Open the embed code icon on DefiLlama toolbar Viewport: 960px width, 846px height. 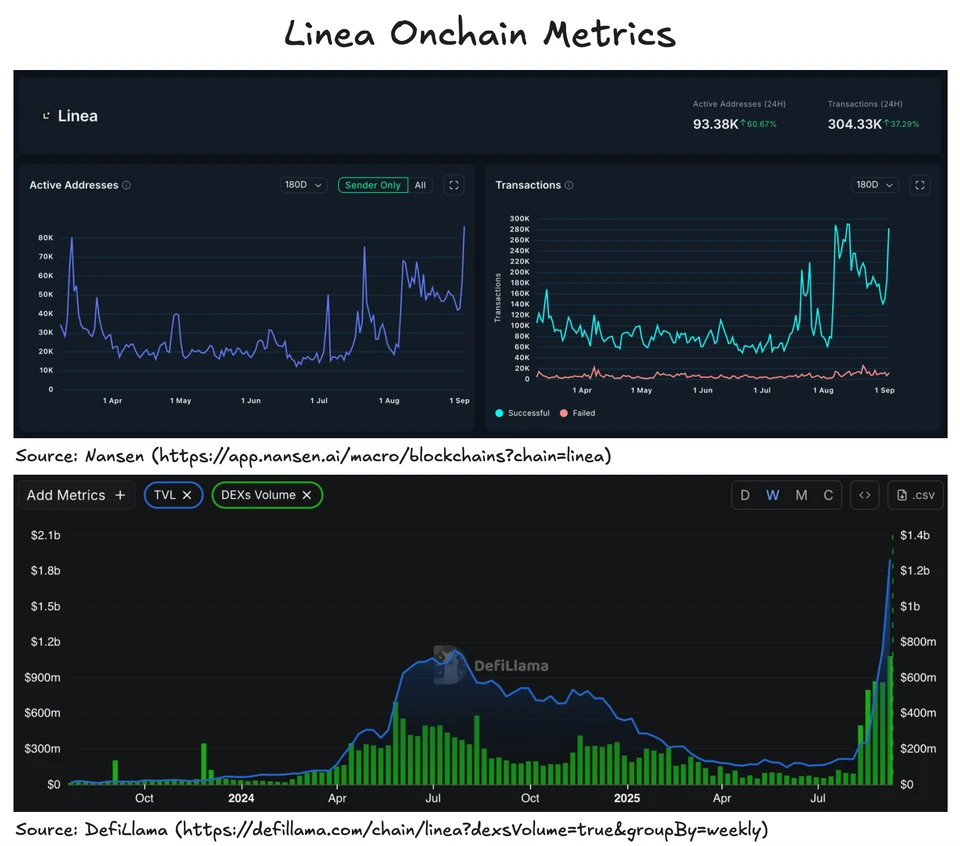point(865,495)
